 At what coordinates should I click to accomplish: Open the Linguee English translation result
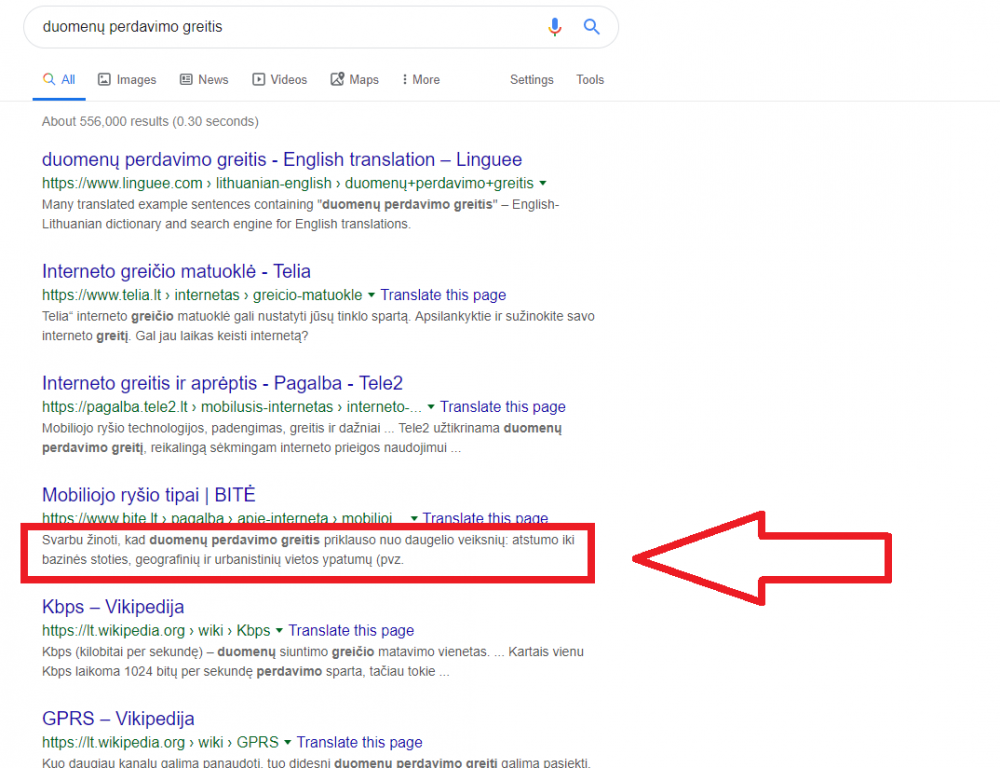pos(282,159)
